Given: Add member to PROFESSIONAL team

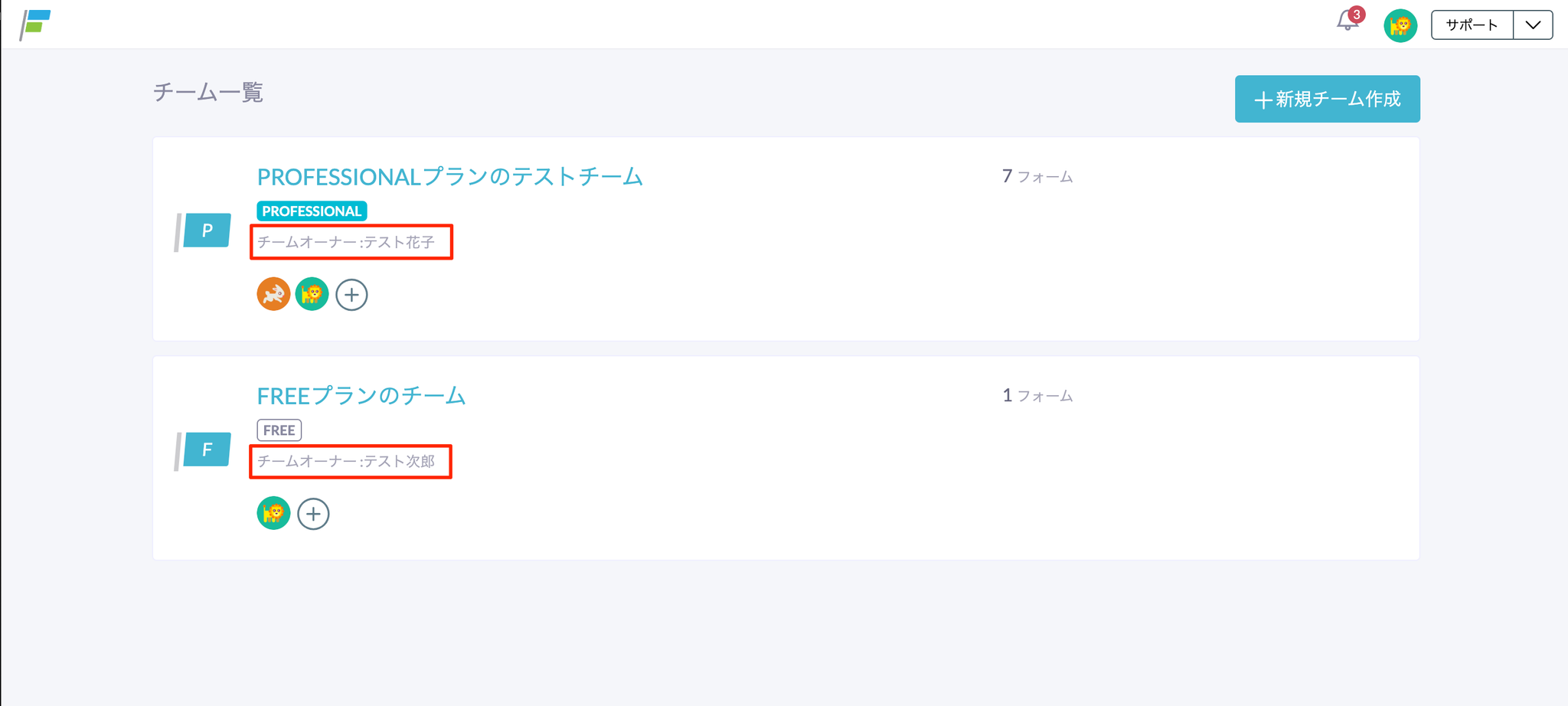Looking at the screenshot, I should point(351,295).
